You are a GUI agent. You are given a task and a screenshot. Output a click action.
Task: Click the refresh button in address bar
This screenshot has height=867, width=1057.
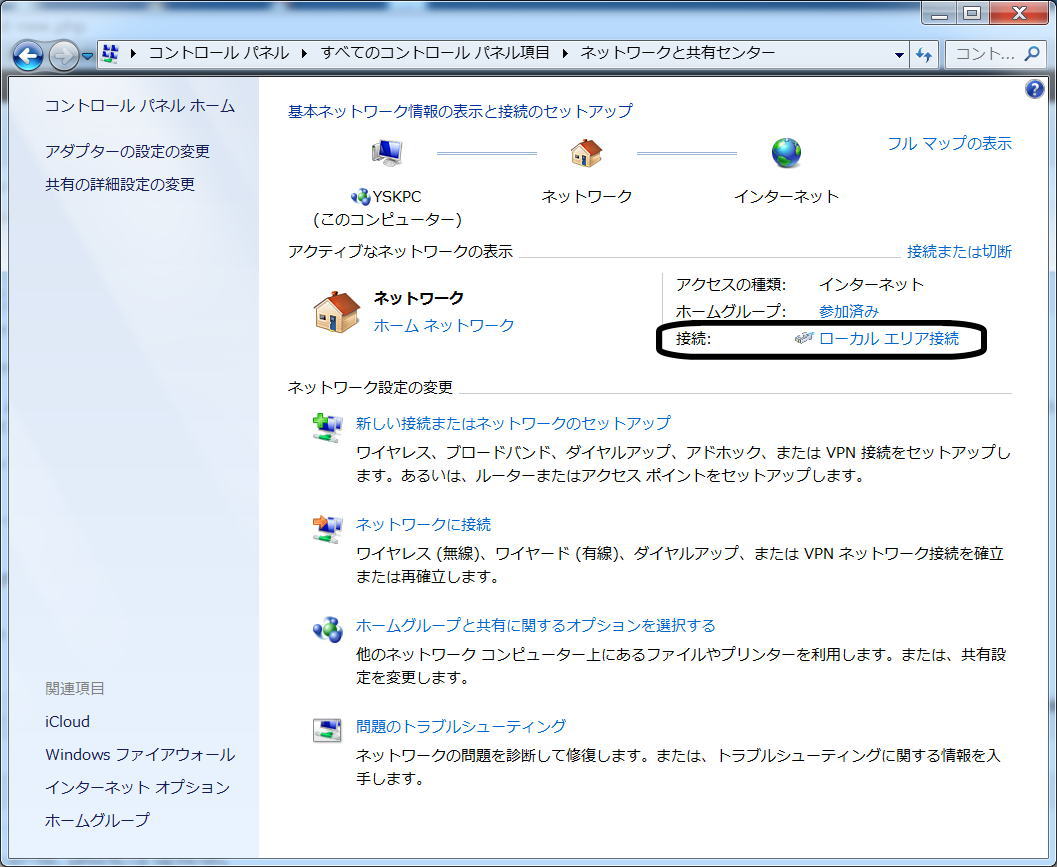pyautogui.click(x=925, y=54)
